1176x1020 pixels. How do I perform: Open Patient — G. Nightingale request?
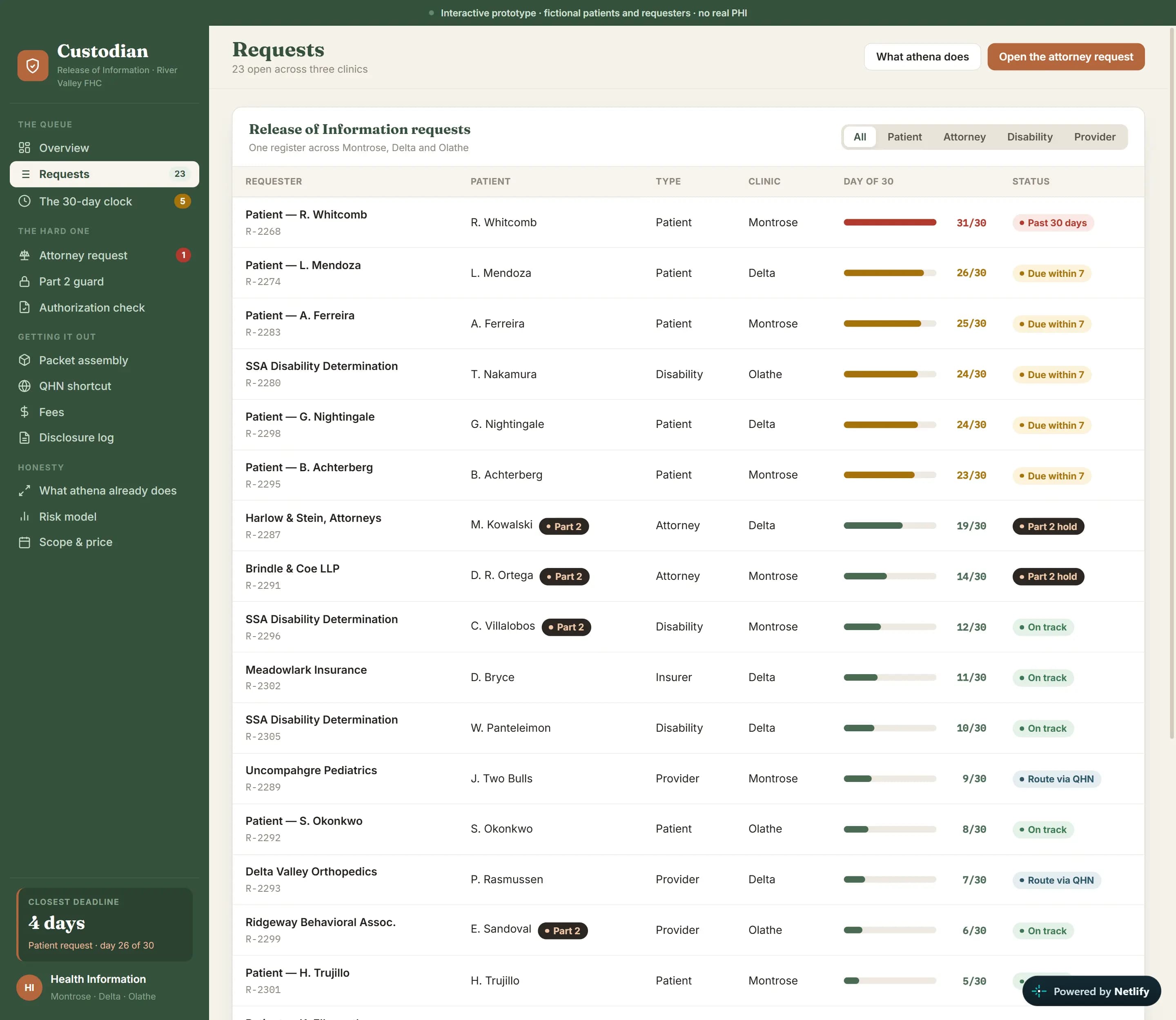click(688, 425)
